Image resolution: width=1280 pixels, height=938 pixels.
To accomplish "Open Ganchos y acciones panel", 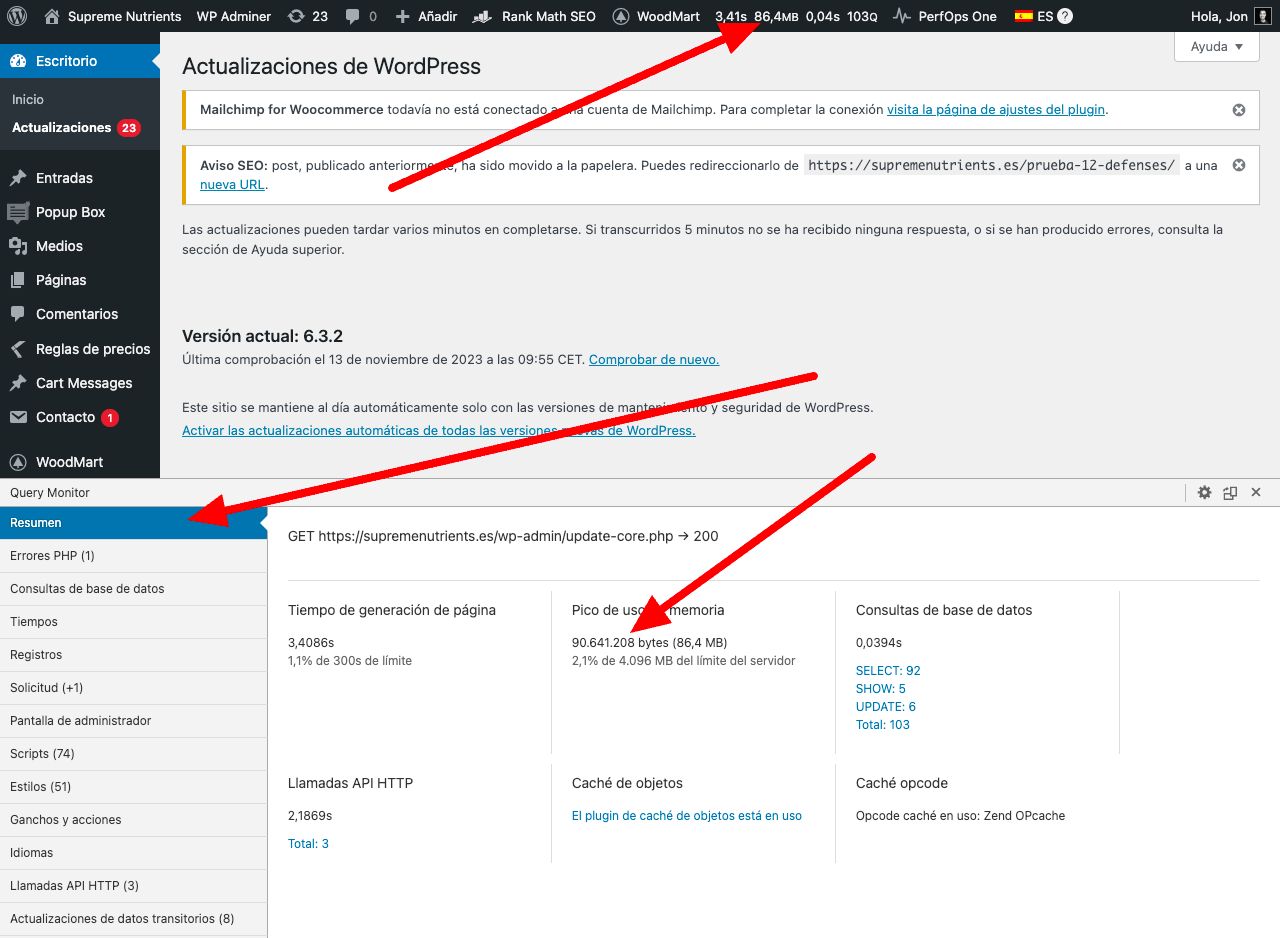I will pos(134,820).
